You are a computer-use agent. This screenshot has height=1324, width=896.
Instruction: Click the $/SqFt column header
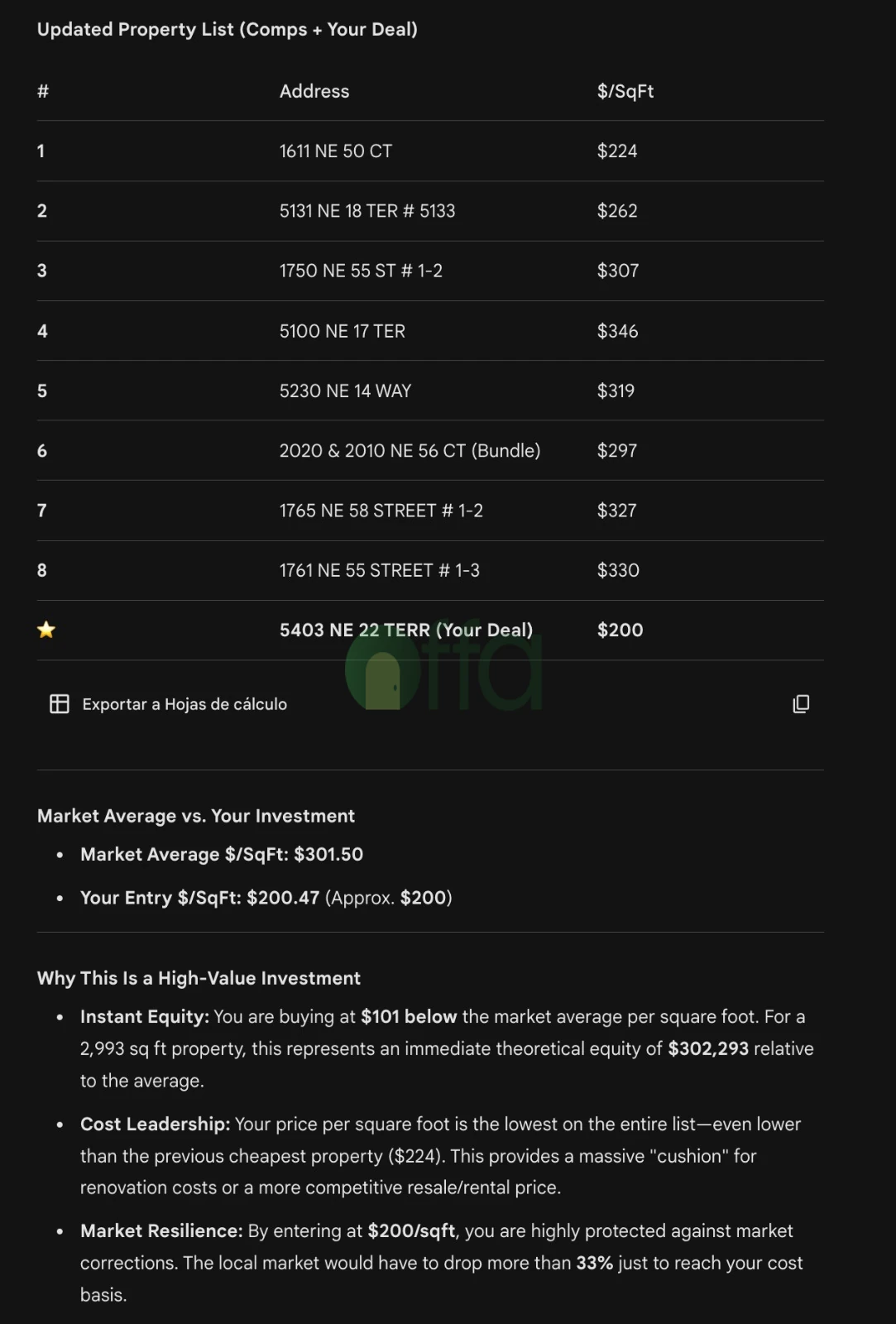tap(625, 91)
